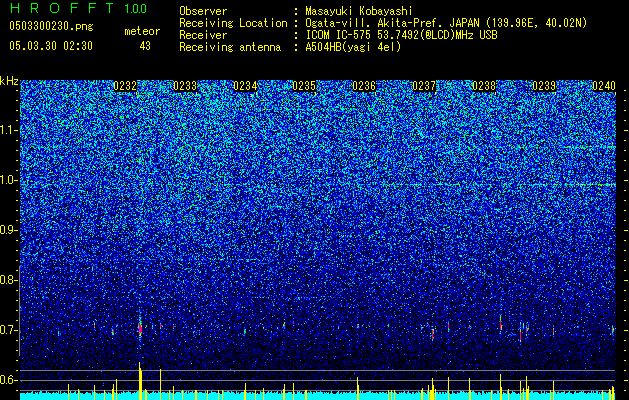Click the time marker 0235
This screenshot has width=629, height=400.
point(304,86)
